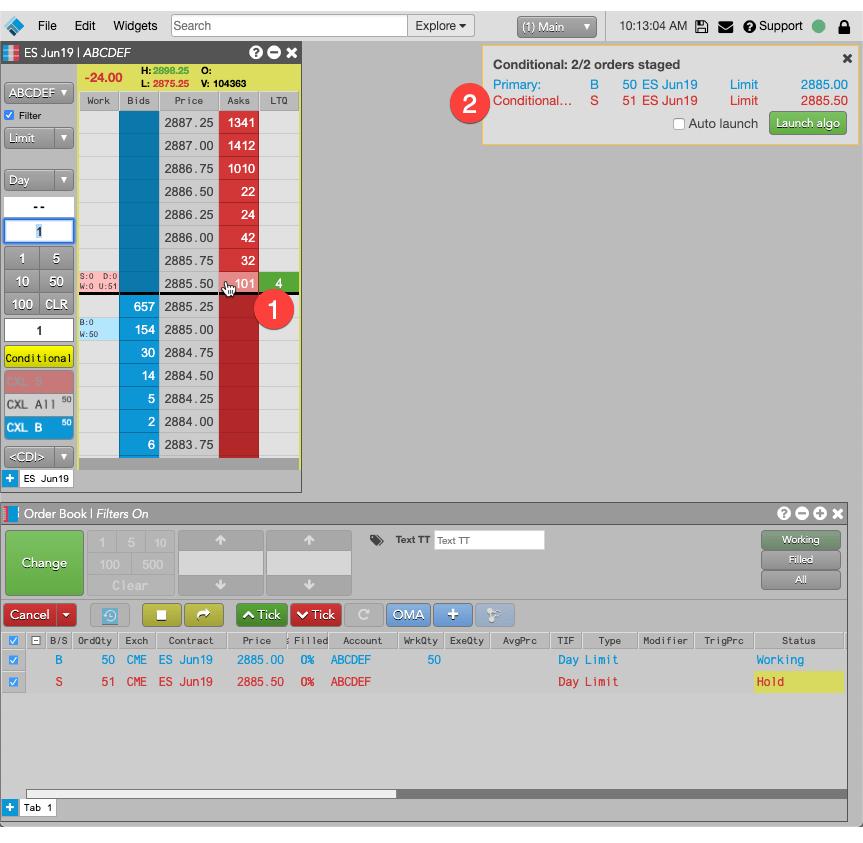Add a new Order Book tab
Viewport: 863px width, 843px height.
click(10, 807)
